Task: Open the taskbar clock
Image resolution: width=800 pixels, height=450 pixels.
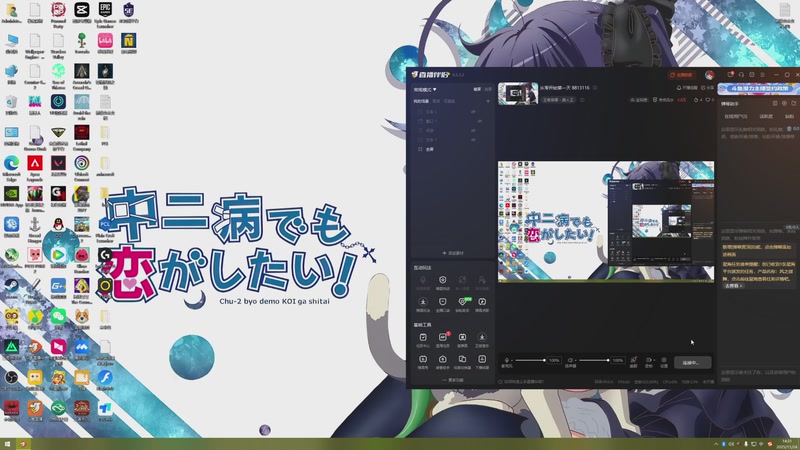Action: point(787,444)
